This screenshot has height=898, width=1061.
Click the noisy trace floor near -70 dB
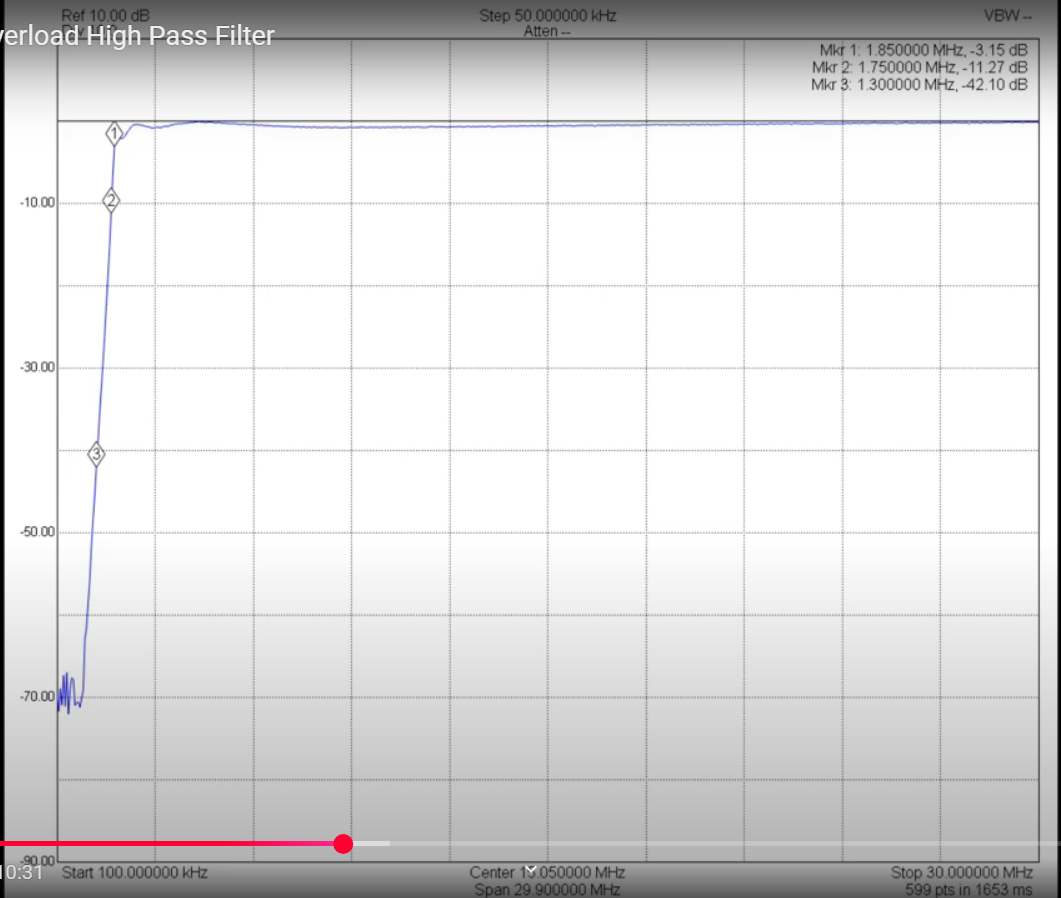pyautogui.click(x=70, y=690)
